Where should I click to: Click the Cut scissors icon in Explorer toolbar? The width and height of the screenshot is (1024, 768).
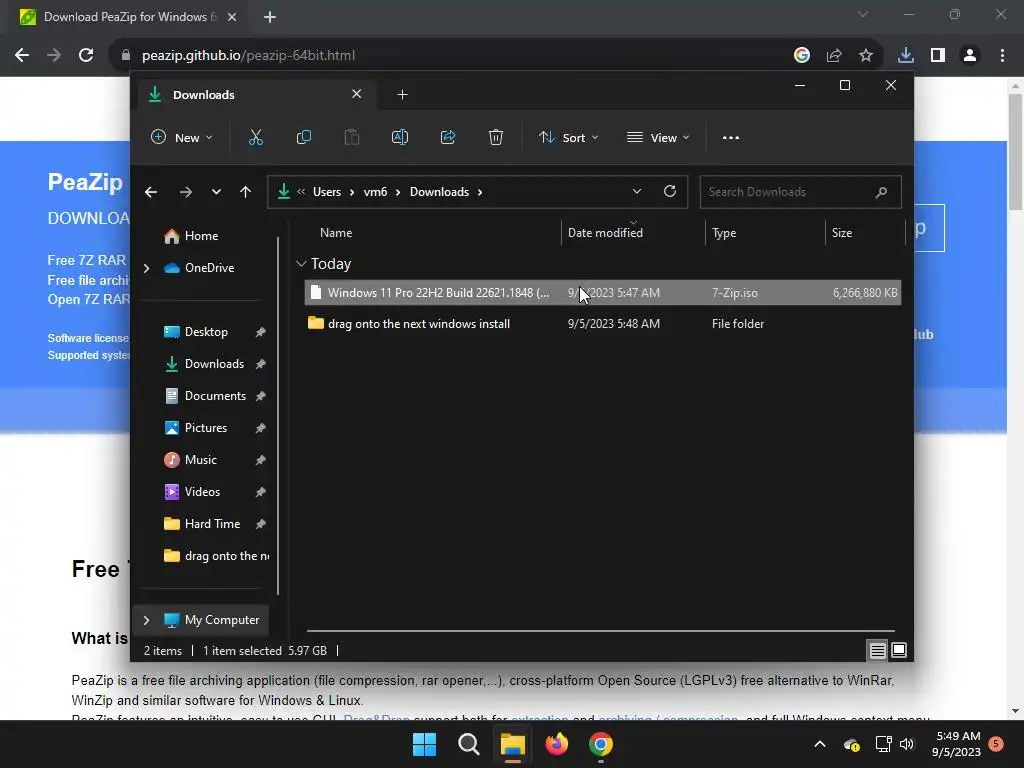[x=255, y=137]
